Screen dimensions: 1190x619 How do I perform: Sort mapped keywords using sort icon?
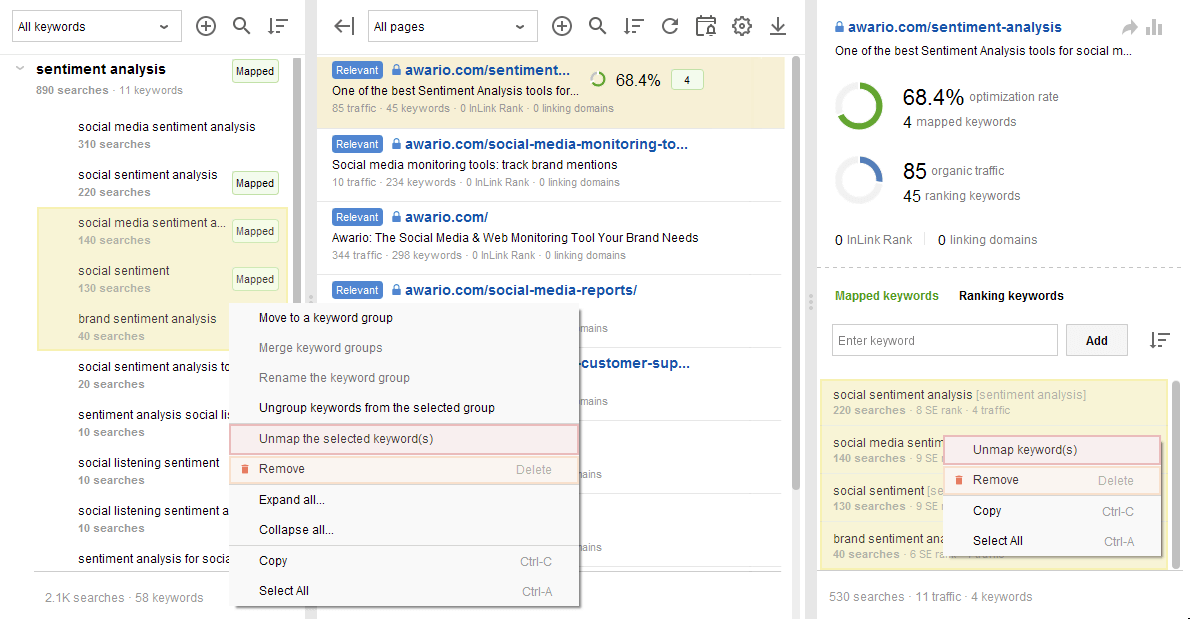1159,340
